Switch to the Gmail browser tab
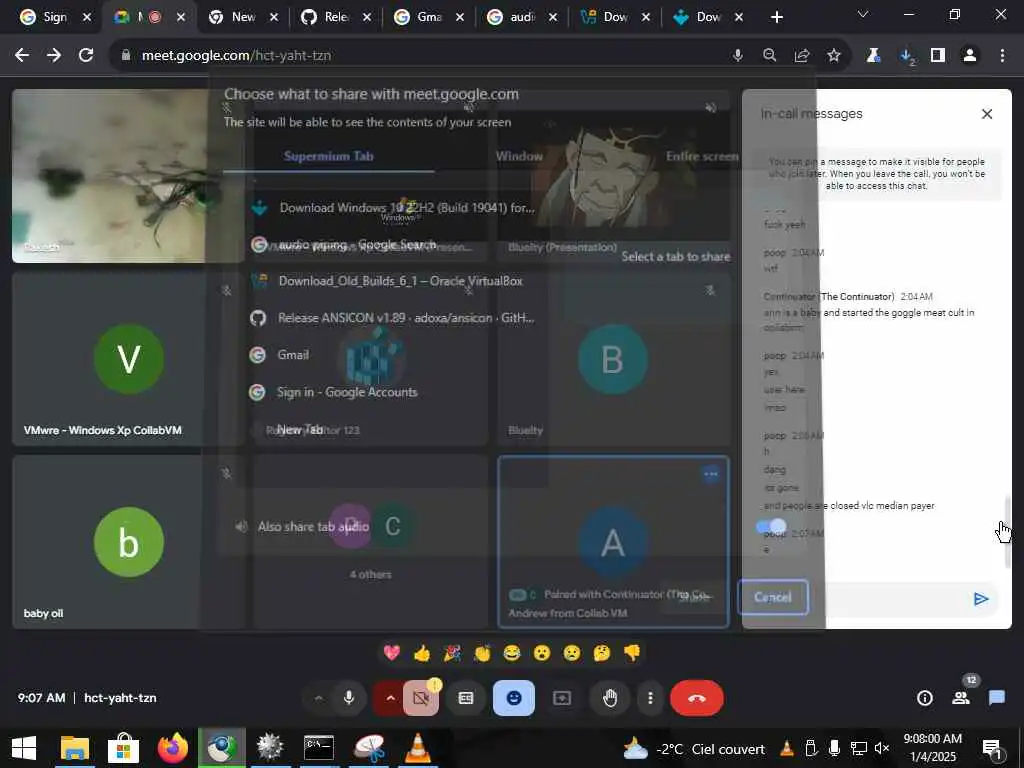The height and width of the screenshot is (768, 1024). [x=428, y=17]
